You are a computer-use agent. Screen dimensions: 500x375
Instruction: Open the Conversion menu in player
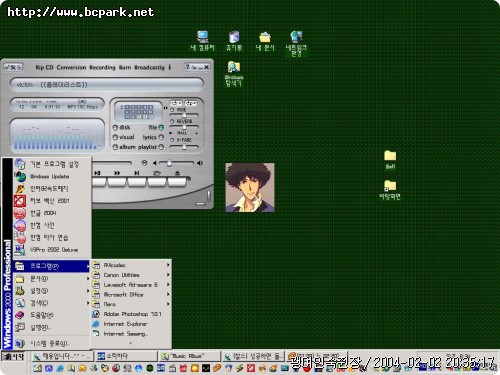click(71, 67)
